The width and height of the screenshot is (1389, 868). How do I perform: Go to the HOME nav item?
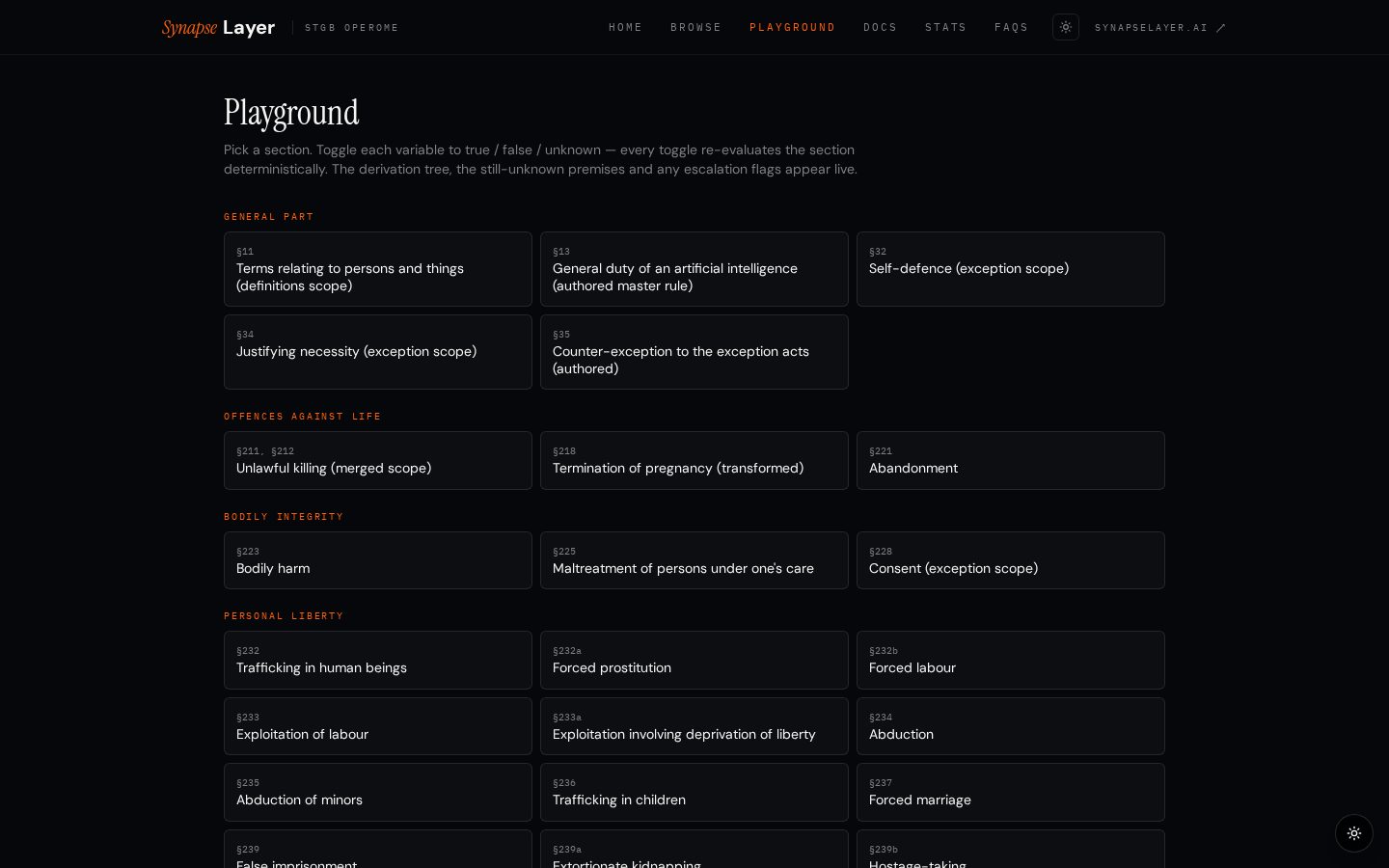pyautogui.click(x=626, y=28)
